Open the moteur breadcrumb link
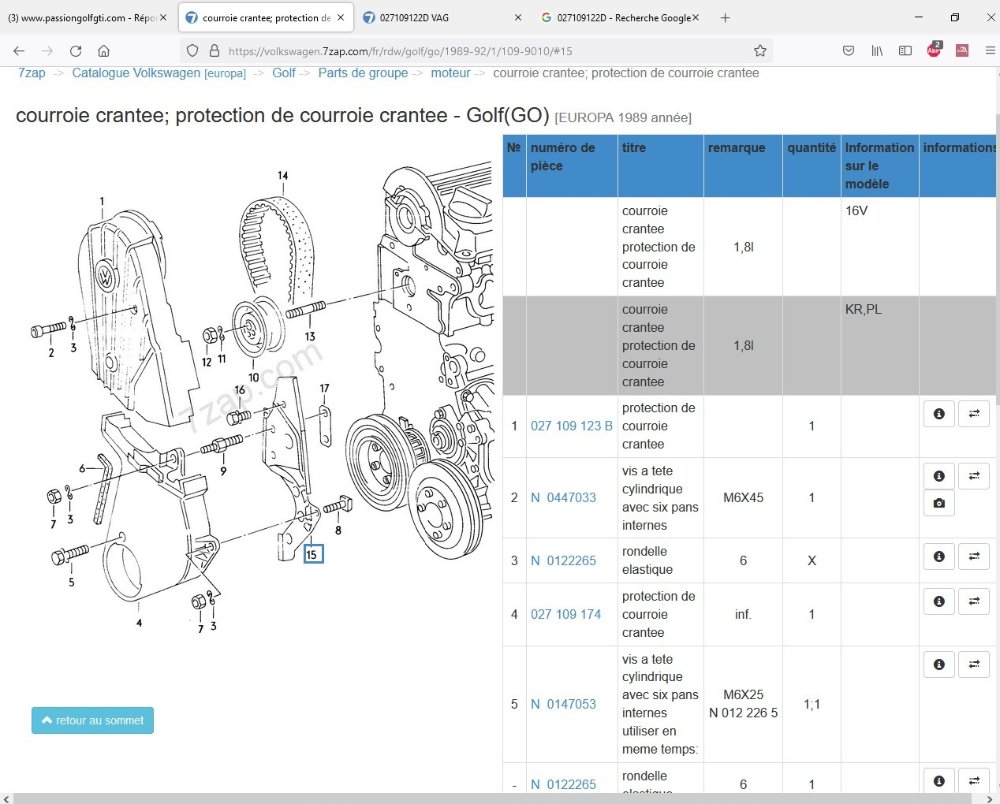 point(450,73)
